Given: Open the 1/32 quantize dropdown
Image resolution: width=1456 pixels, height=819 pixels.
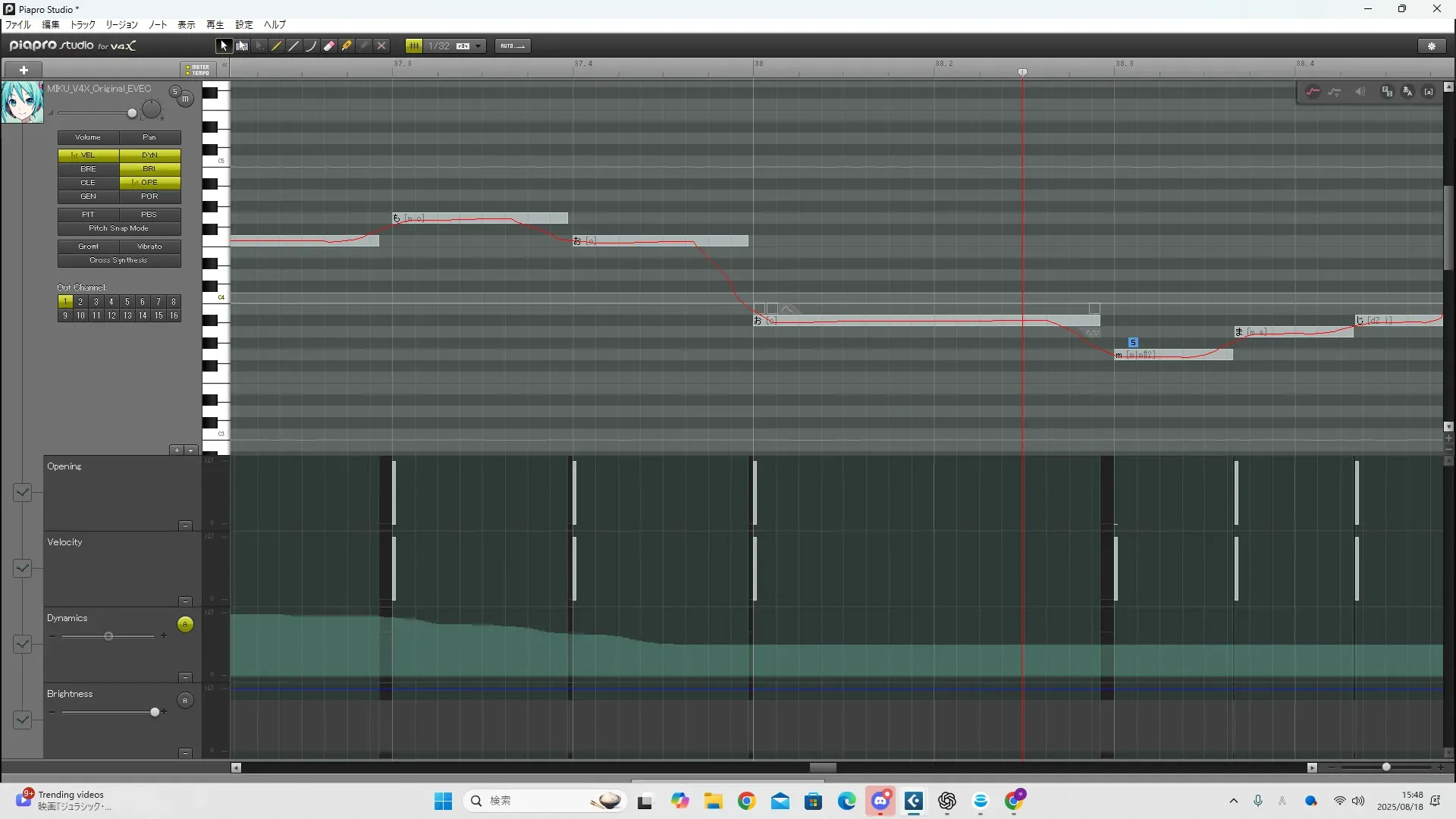Looking at the screenshot, I should click(x=478, y=46).
